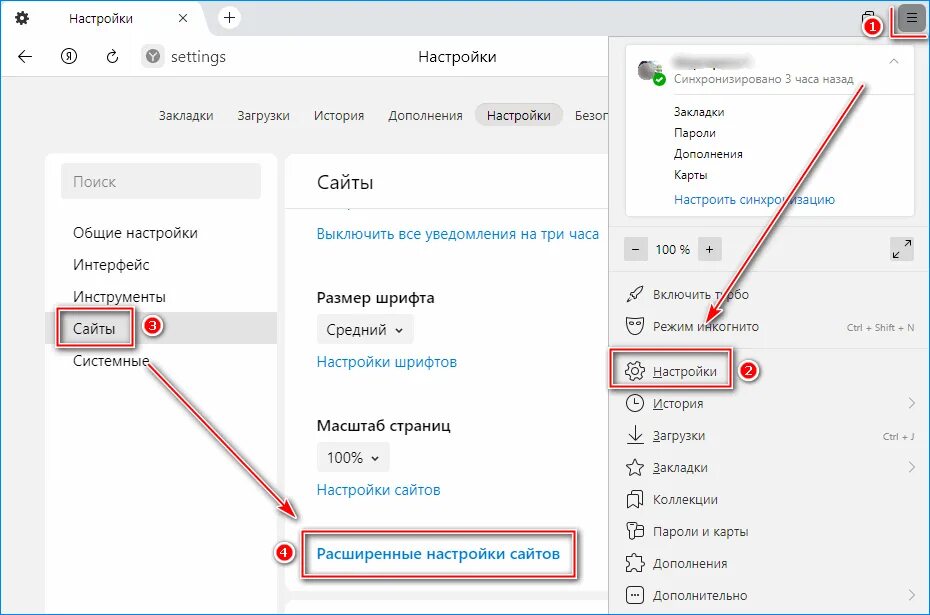Enable turbo via Включить турбо rocket
The image size is (930, 615).
click(687, 294)
